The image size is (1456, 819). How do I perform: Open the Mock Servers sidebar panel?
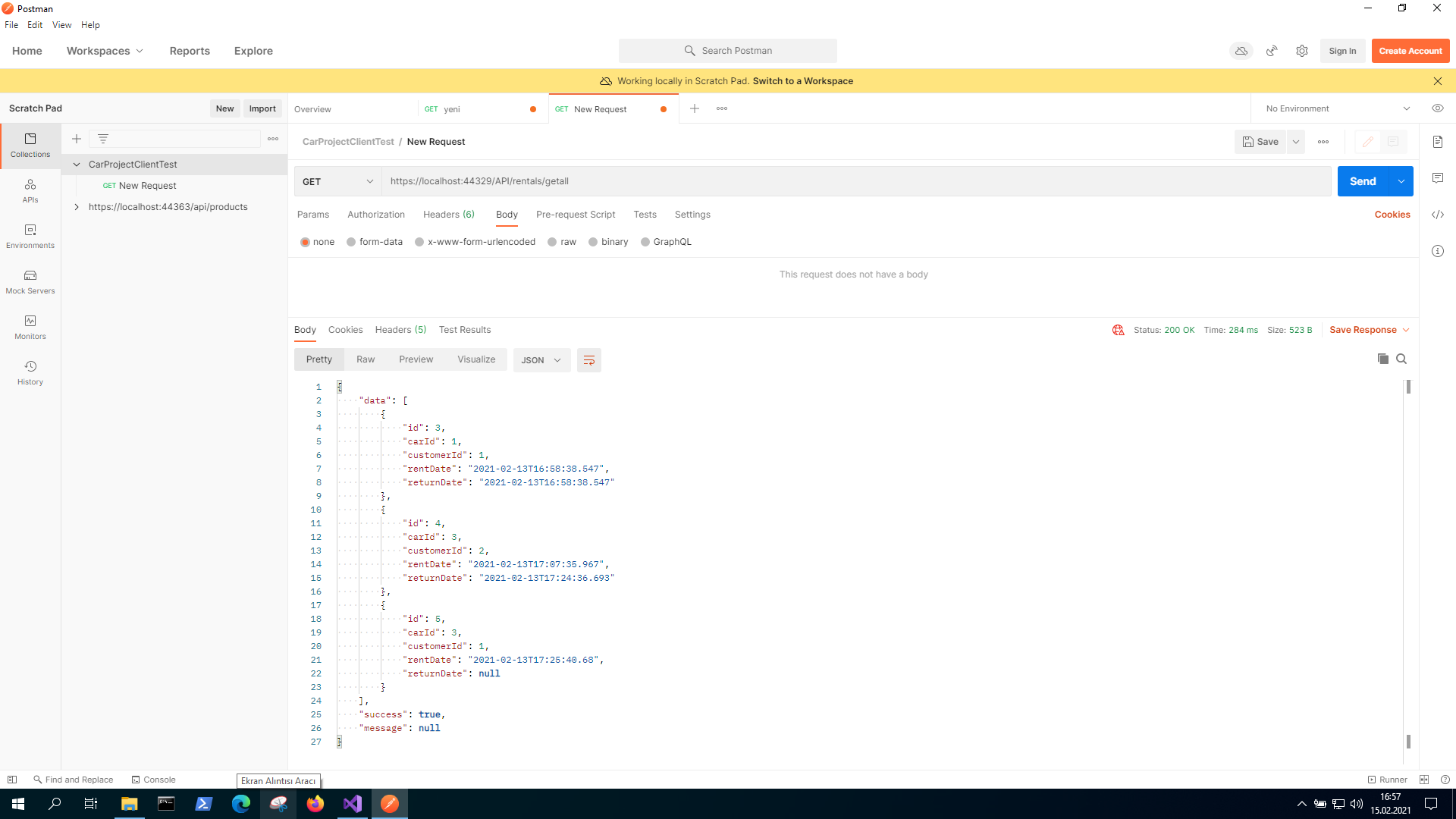tap(30, 281)
